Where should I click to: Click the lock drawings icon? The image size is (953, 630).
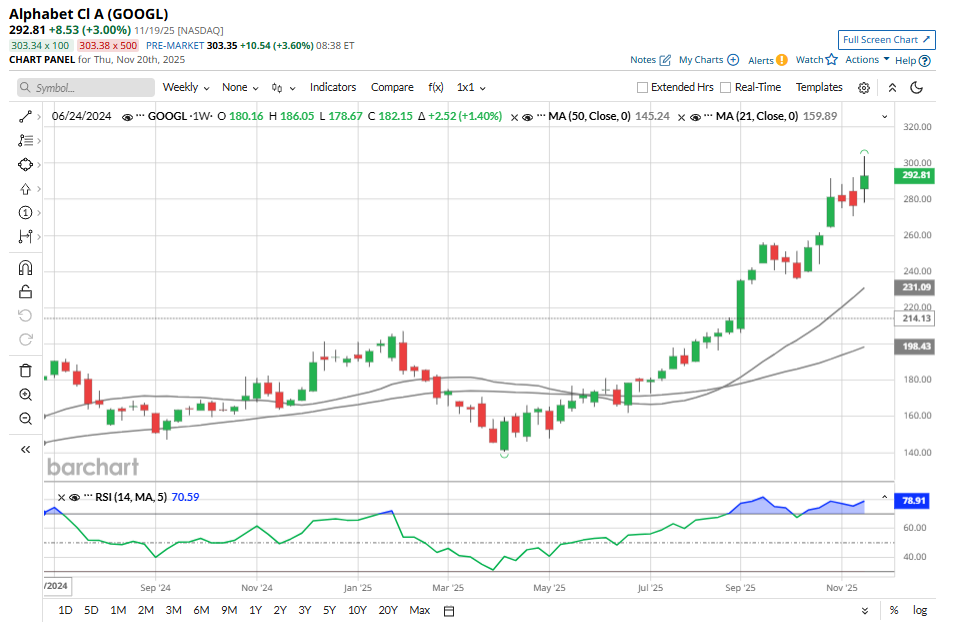(25, 292)
